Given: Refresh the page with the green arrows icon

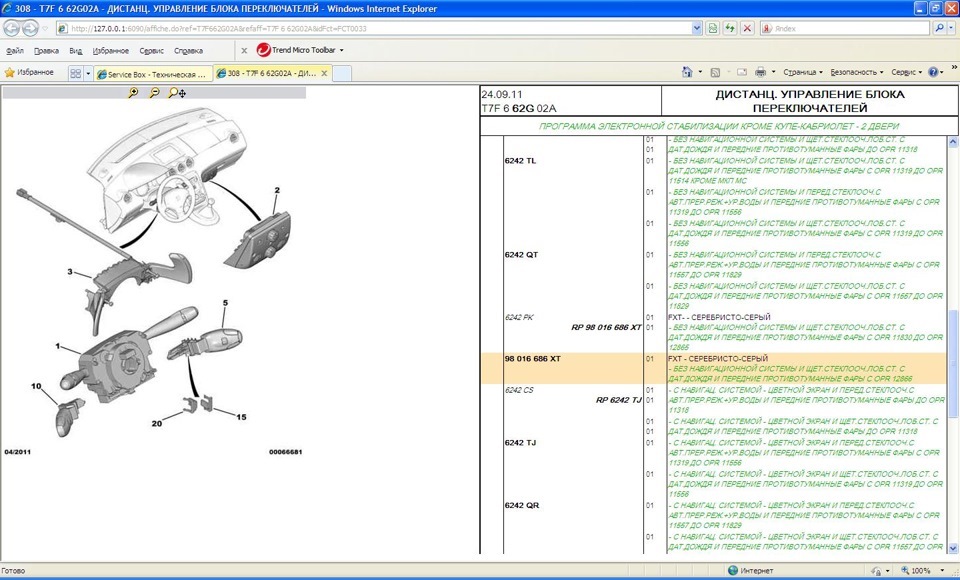Looking at the screenshot, I should [729, 29].
